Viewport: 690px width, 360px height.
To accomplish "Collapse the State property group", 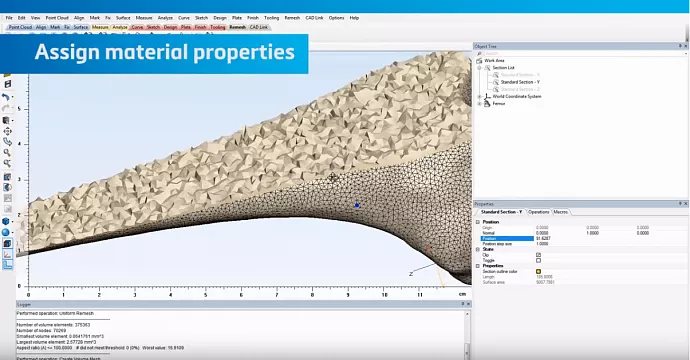I will tap(478, 250).
